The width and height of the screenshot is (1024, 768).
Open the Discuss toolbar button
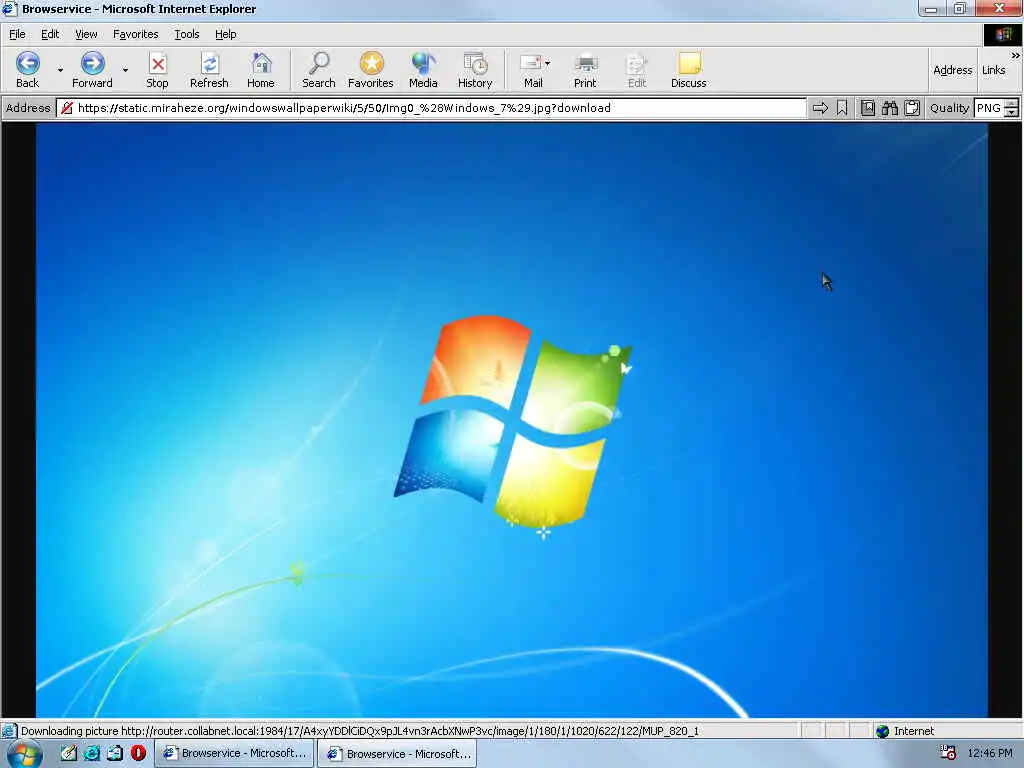[x=688, y=70]
